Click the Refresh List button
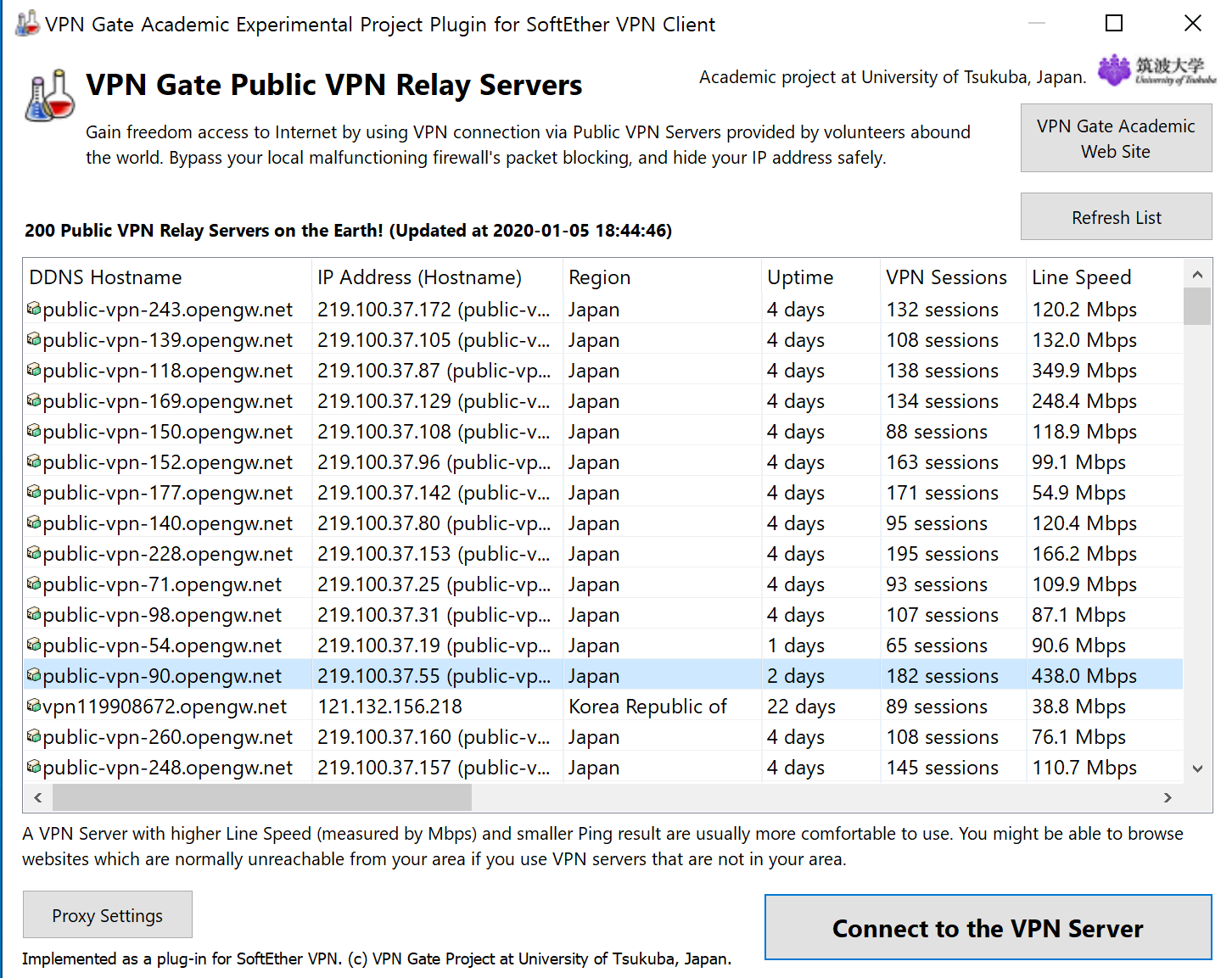This screenshot has height=978, width=1232. click(1116, 217)
